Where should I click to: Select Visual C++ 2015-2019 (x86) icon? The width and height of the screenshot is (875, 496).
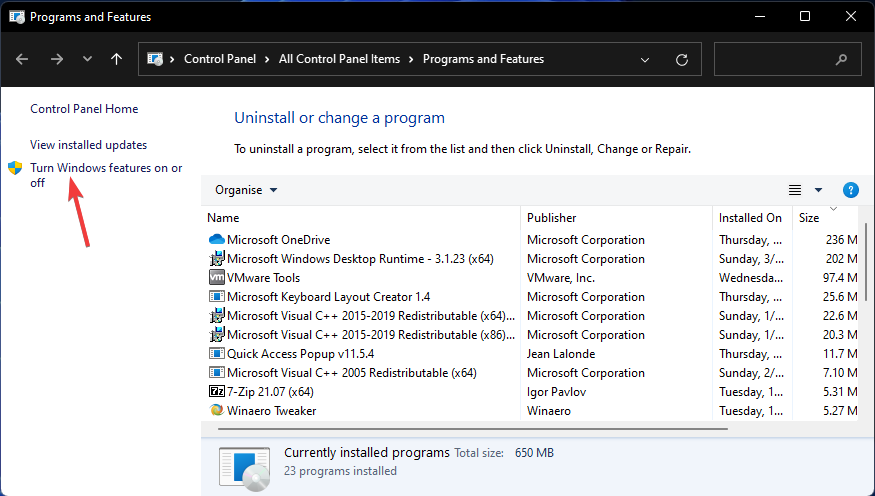pos(217,335)
